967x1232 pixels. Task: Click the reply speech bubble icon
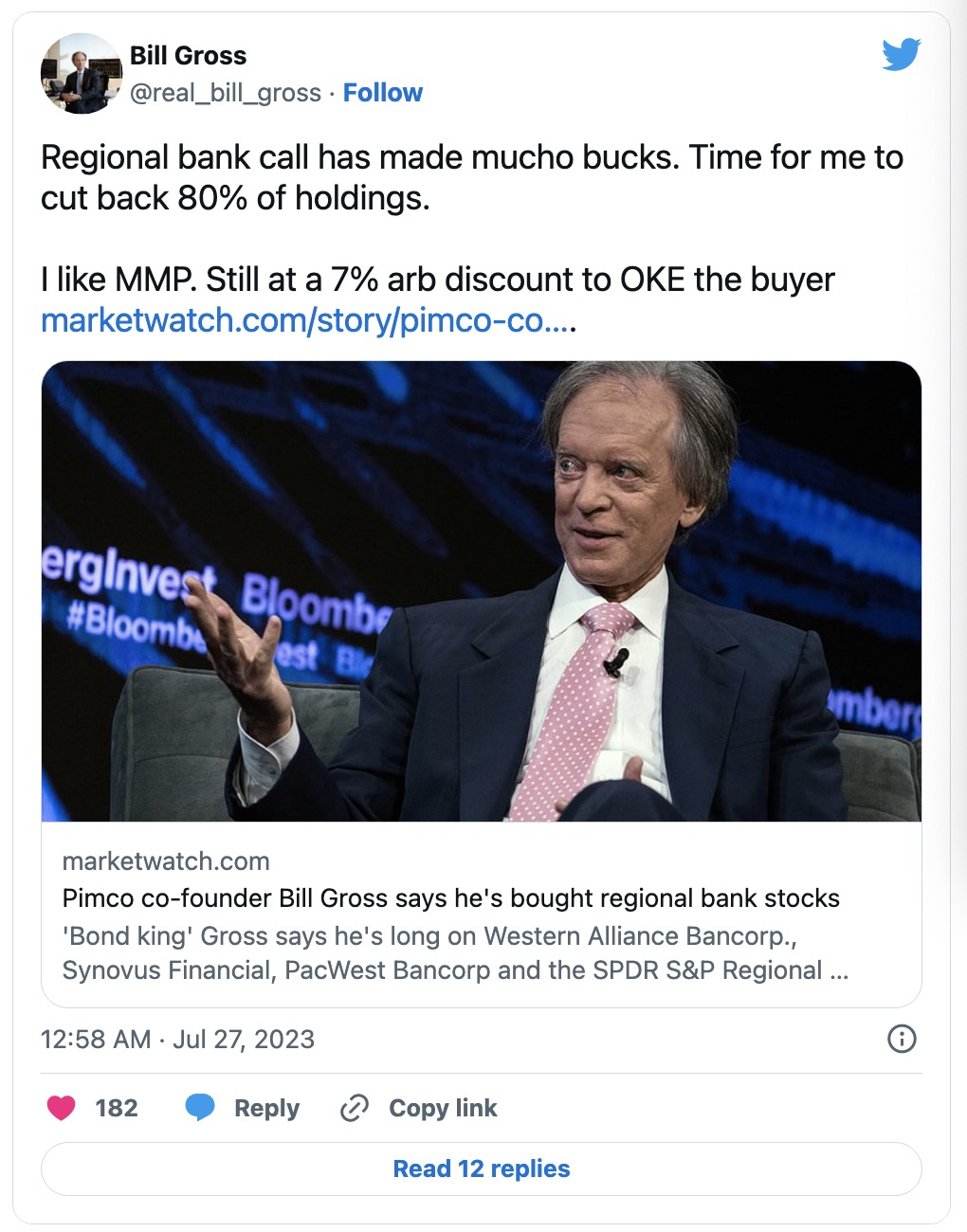point(200,1107)
